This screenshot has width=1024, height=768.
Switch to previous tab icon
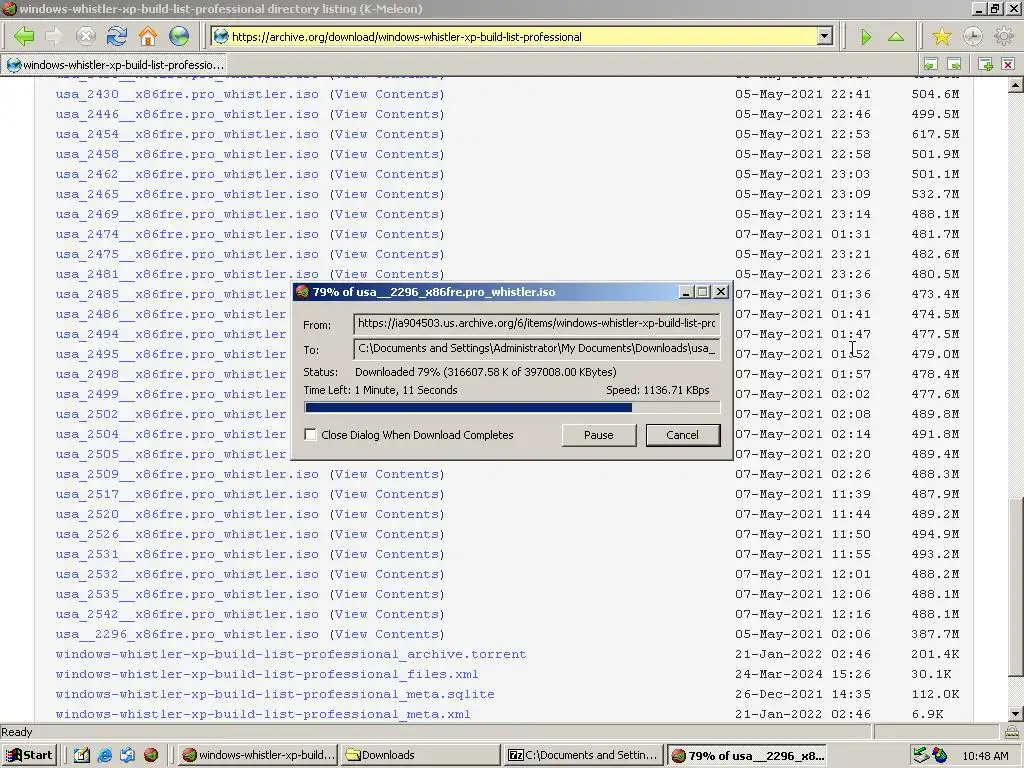[931, 64]
